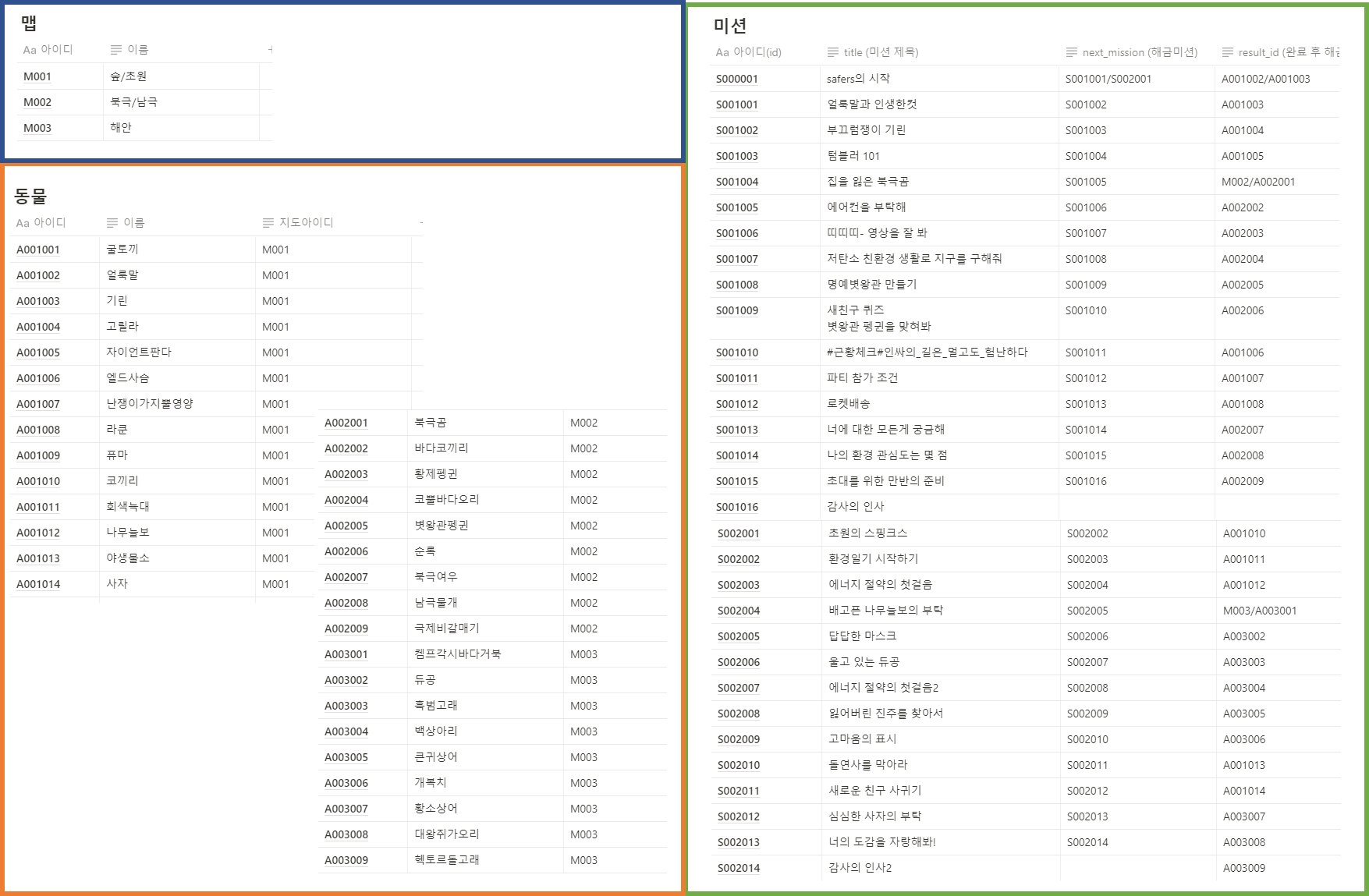The width and height of the screenshot is (1369, 896).
Task: Select the 극제비갈매기 name cell
Action: (x=485, y=629)
